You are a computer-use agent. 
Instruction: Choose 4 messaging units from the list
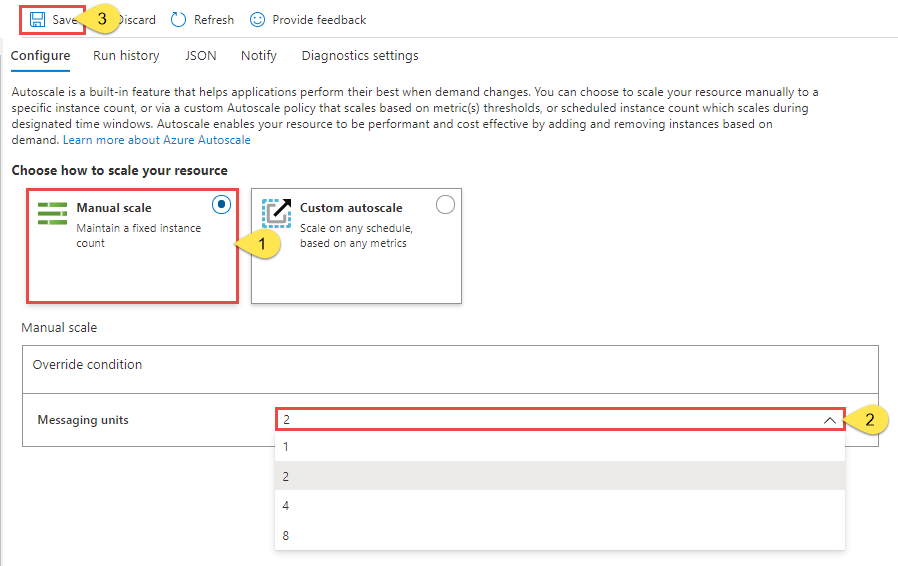(x=560, y=506)
